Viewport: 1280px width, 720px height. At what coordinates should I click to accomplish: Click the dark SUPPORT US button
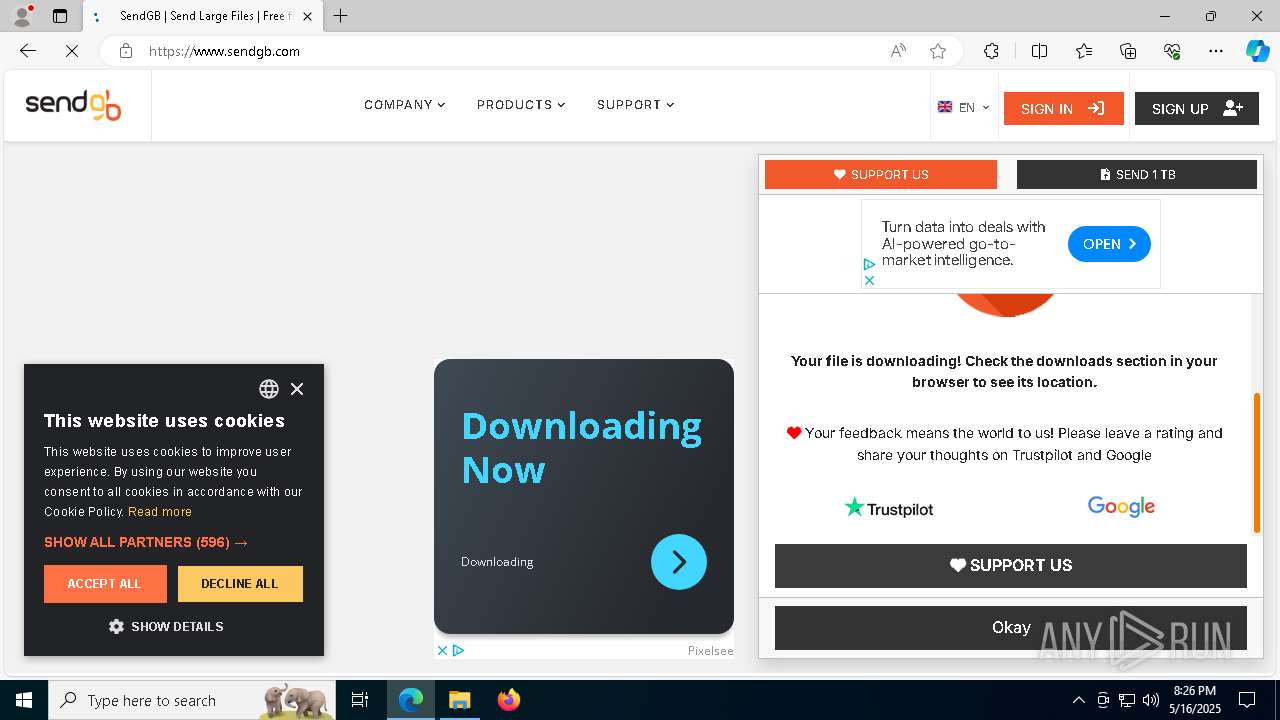[1011, 565]
